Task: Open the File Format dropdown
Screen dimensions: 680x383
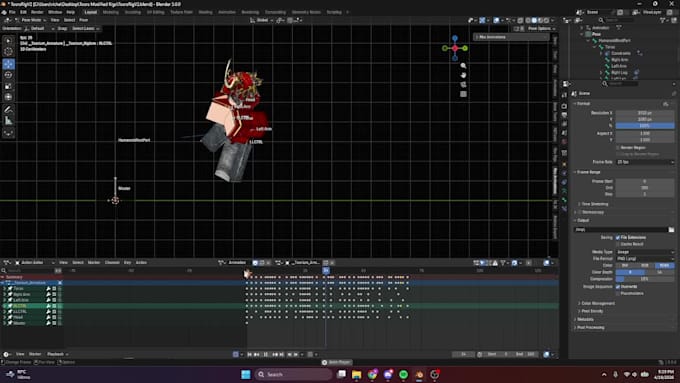Action: click(x=645, y=259)
